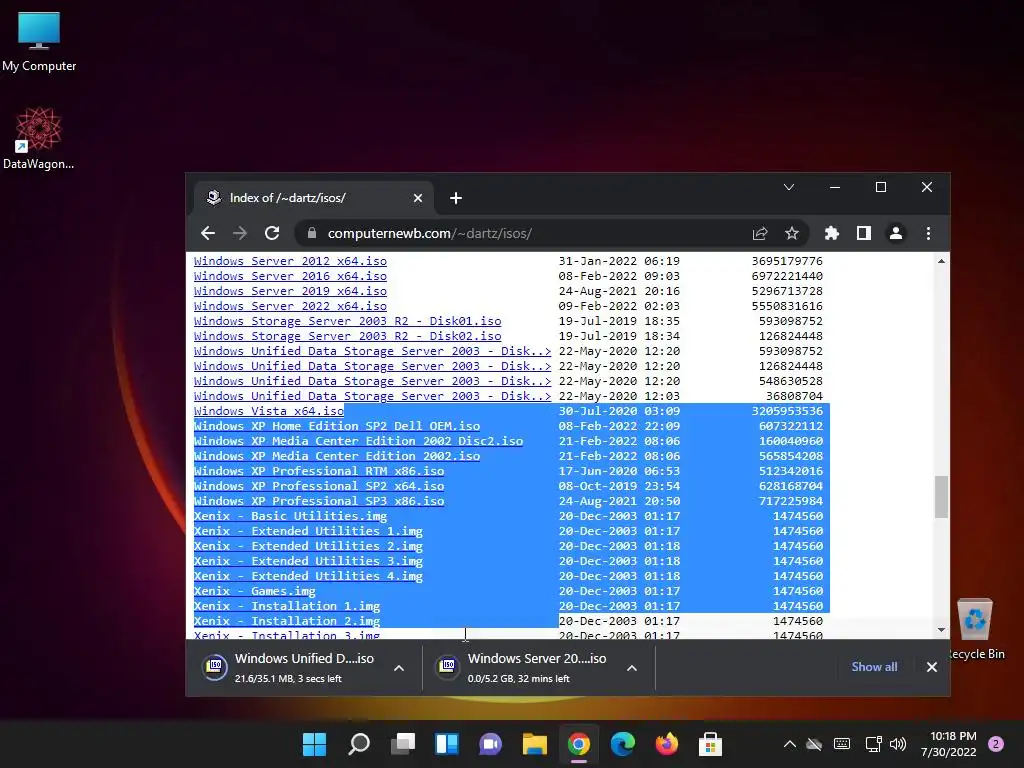Open Windows Server 2019 x64.iso link
The width and height of the screenshot is (1024, 768).
pos(290,291)
